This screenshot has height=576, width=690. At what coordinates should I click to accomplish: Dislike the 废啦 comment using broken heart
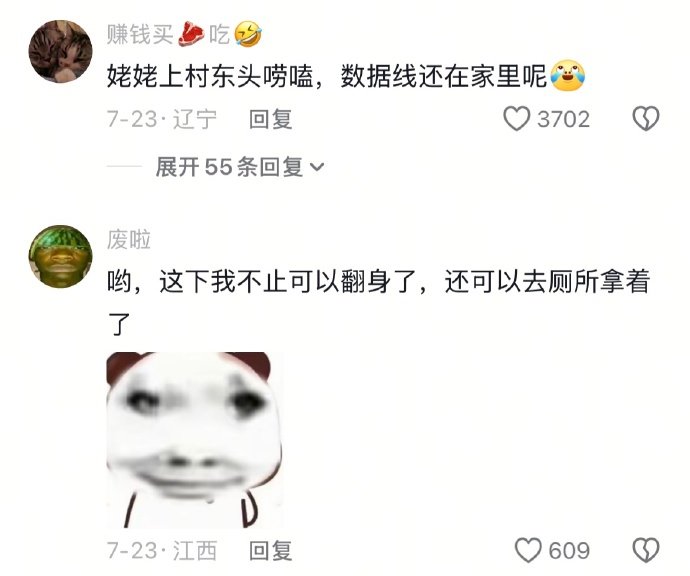(x=646, y=550)
